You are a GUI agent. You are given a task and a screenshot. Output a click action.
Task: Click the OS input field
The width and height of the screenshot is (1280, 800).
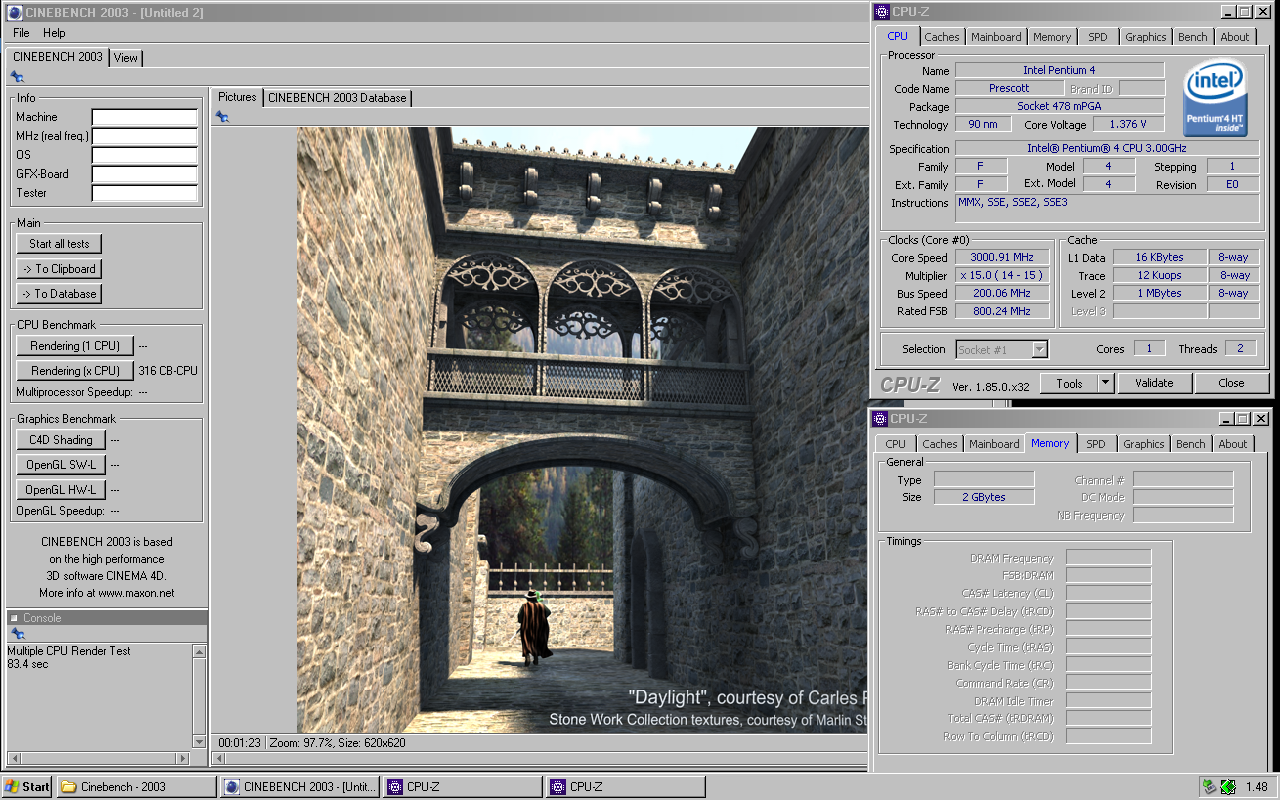[145, 155]
